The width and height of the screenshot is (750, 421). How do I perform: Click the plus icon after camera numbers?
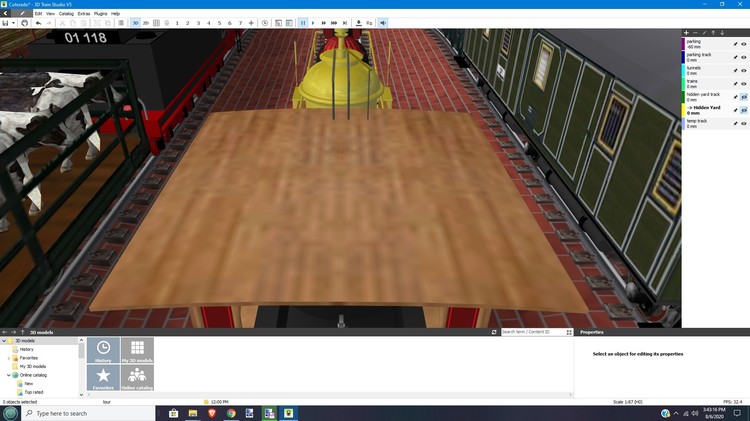pos(251,23)
